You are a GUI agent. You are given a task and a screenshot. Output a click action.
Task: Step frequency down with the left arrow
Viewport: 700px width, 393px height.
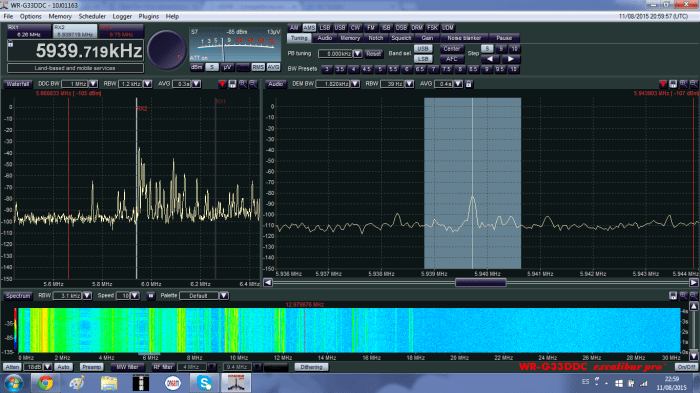click(x=490, y=59)
